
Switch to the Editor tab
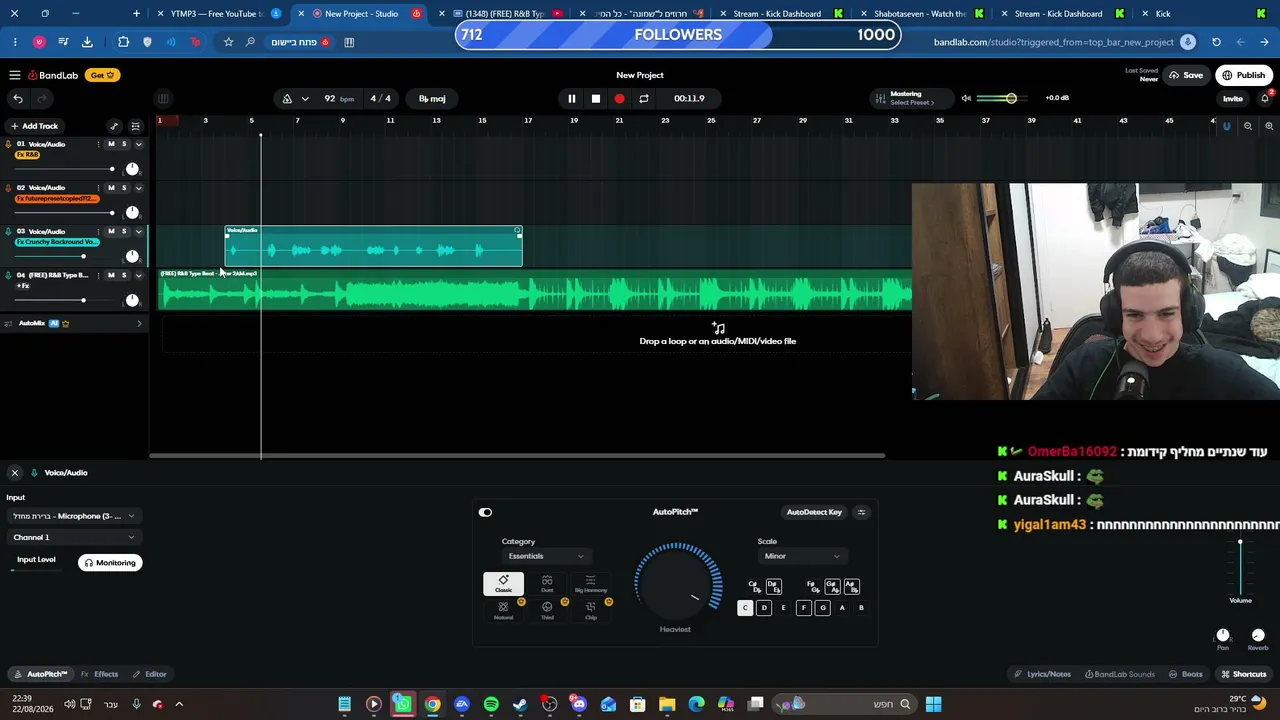150,674
